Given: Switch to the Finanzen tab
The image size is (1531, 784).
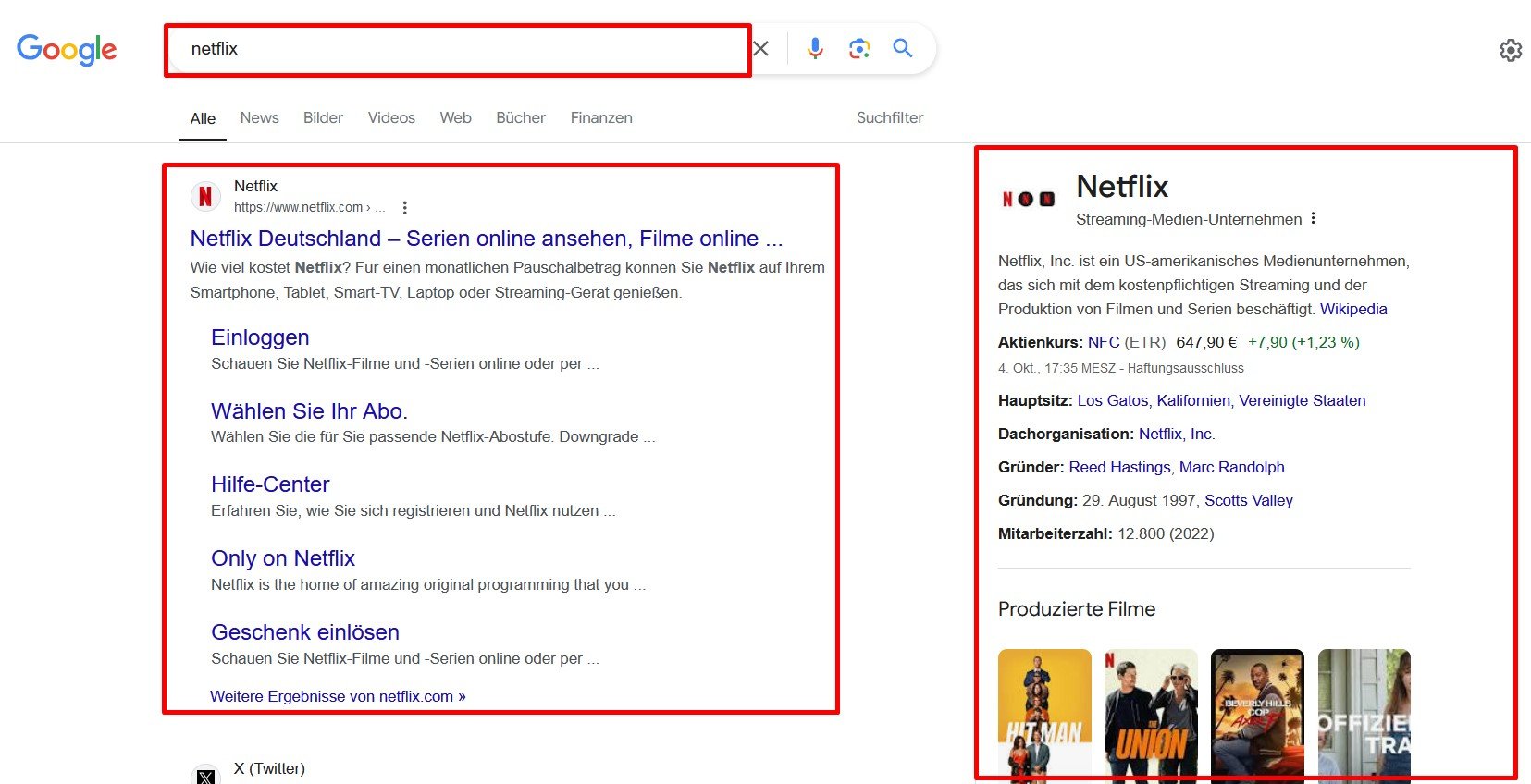Looking at the screenshot, I should (x=601, y=117).
